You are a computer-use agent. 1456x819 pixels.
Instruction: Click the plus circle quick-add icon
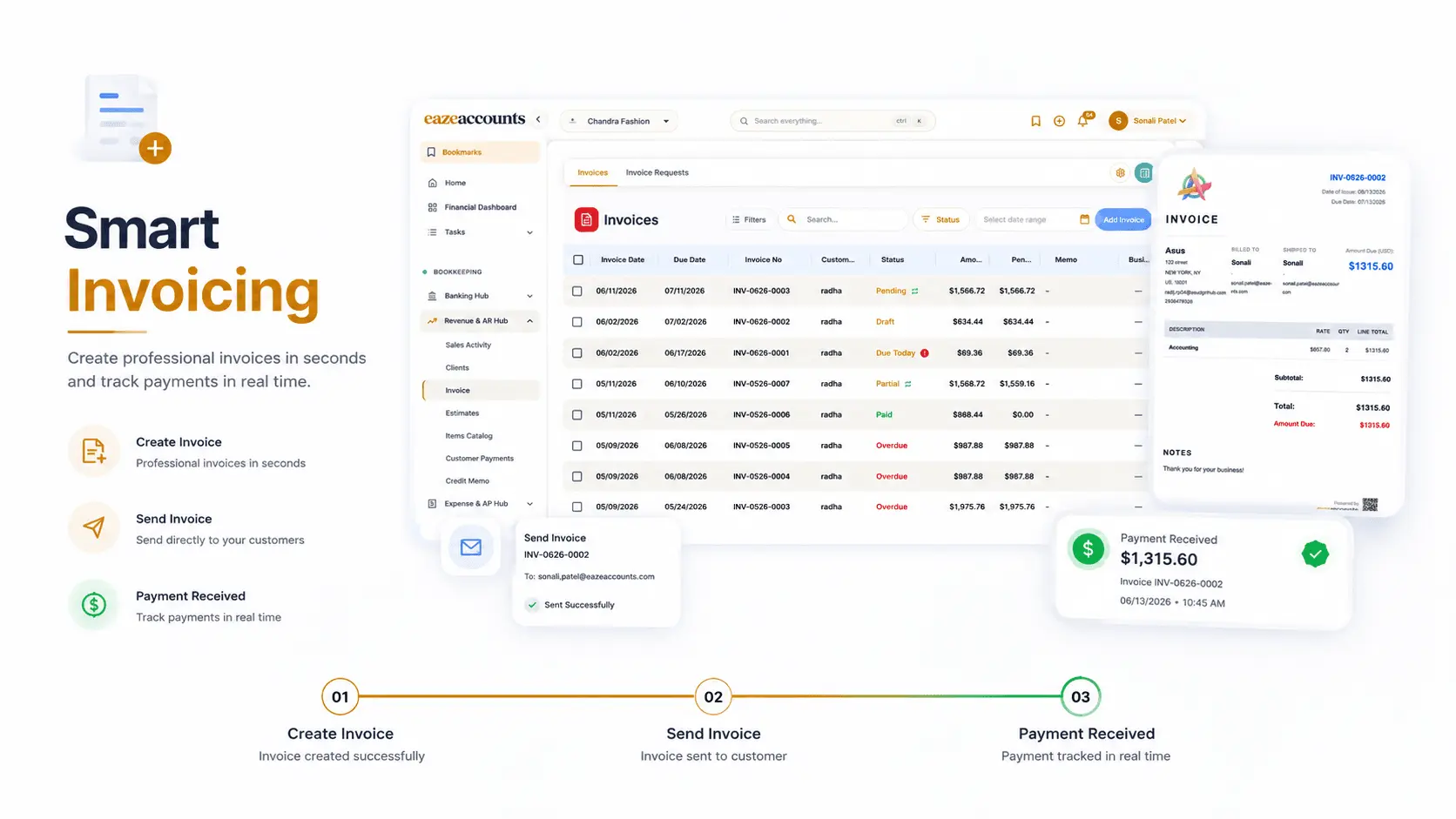pos(1059,121)
